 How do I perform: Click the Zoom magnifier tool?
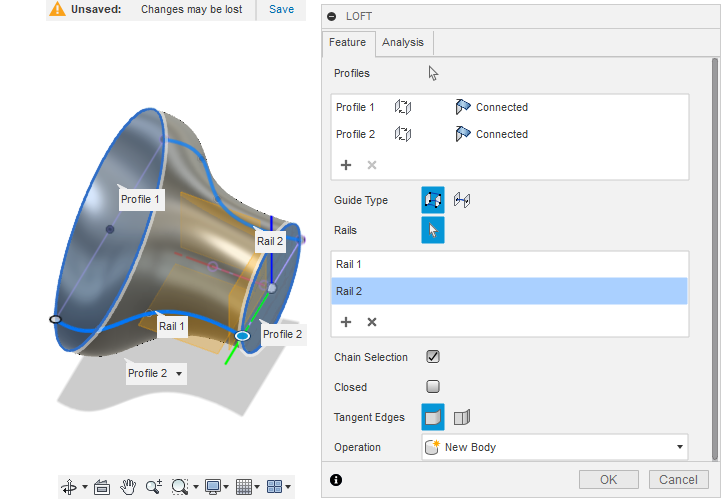153,487
